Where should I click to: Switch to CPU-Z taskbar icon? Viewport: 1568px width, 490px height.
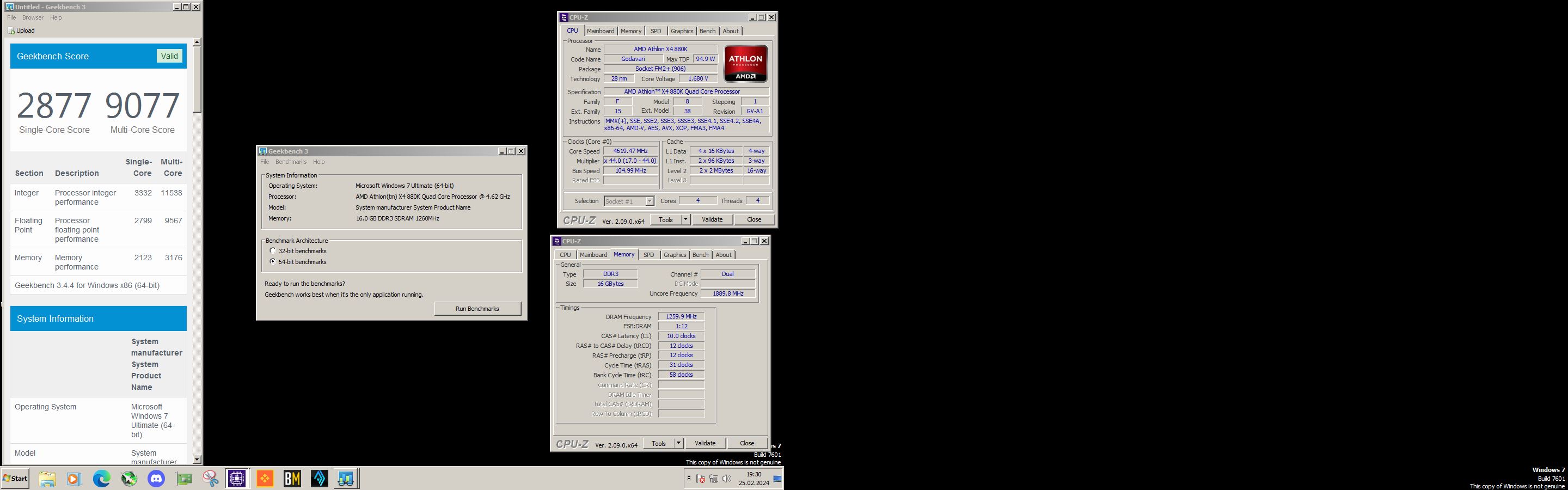[237, 479]
